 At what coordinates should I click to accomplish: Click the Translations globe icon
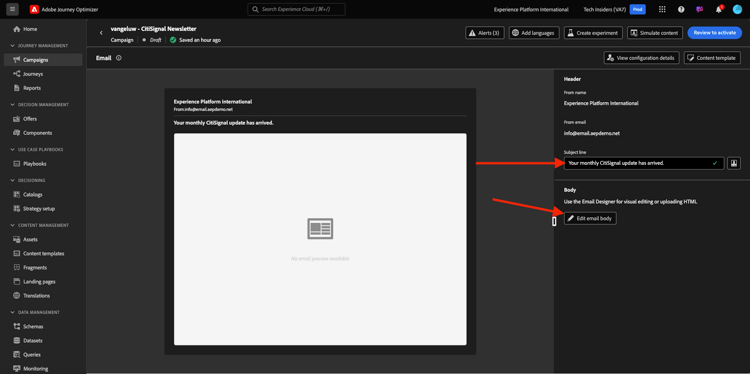point(17,296)
